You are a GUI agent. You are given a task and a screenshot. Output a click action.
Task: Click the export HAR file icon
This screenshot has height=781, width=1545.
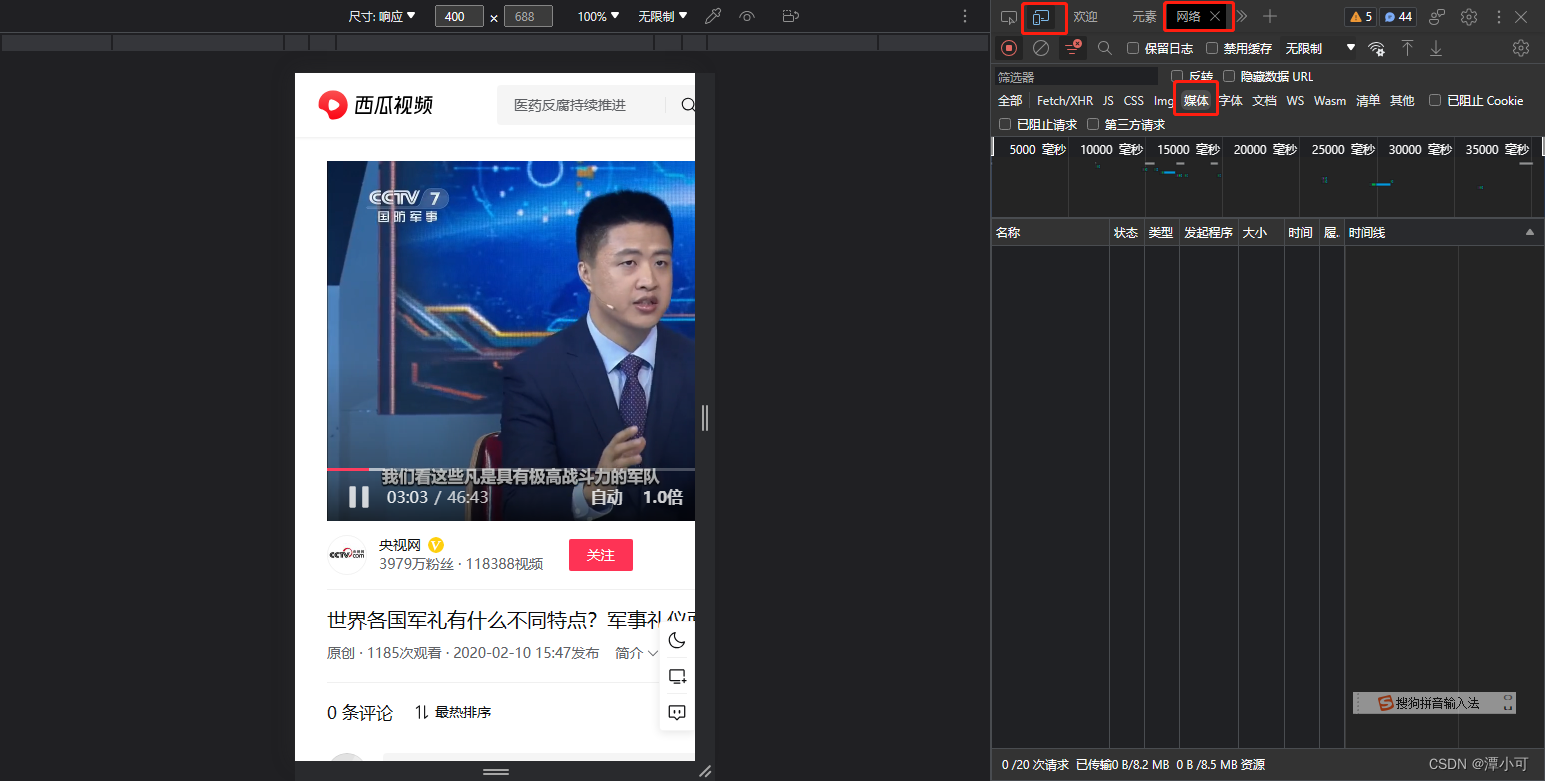pyautogui.click(x=1436, y=47)
